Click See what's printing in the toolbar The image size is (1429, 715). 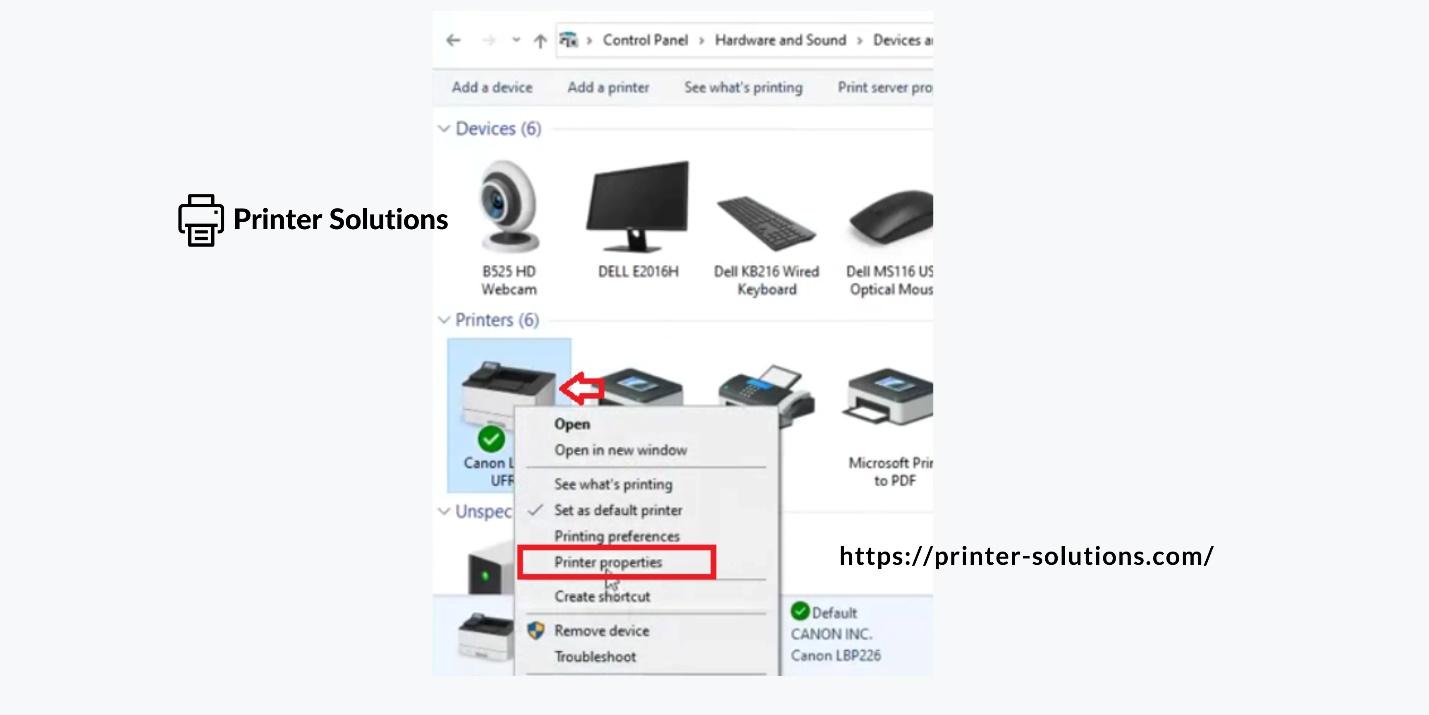pyautogui.click(x=743, y=88)
